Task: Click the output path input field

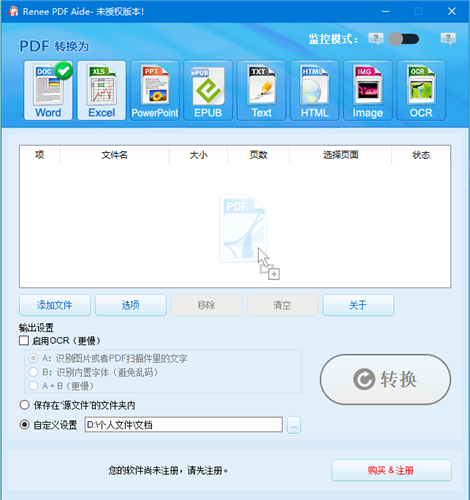Action: click(x=184, y=425)
